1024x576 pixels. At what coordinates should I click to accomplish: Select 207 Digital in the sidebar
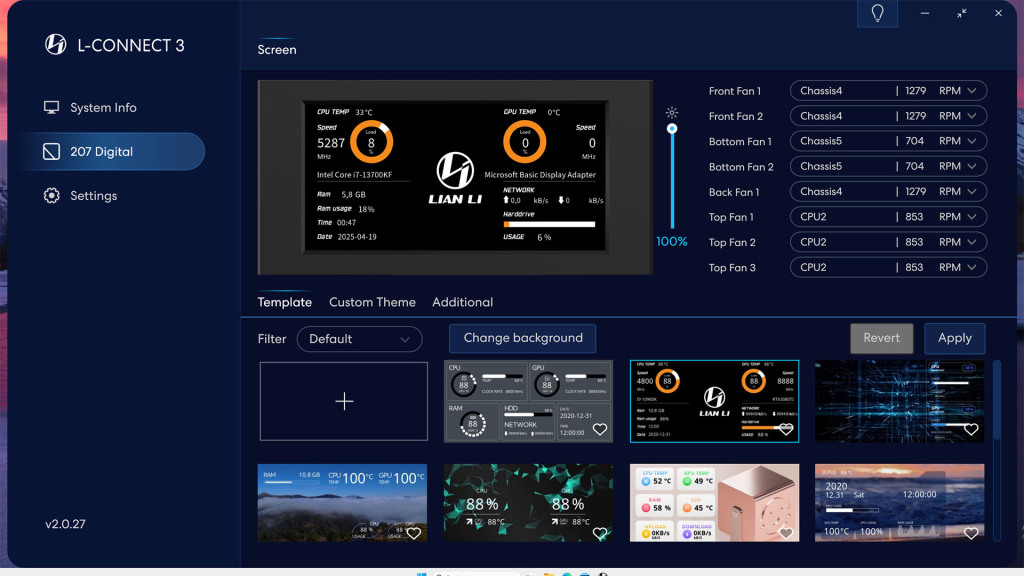pos(112,152)
